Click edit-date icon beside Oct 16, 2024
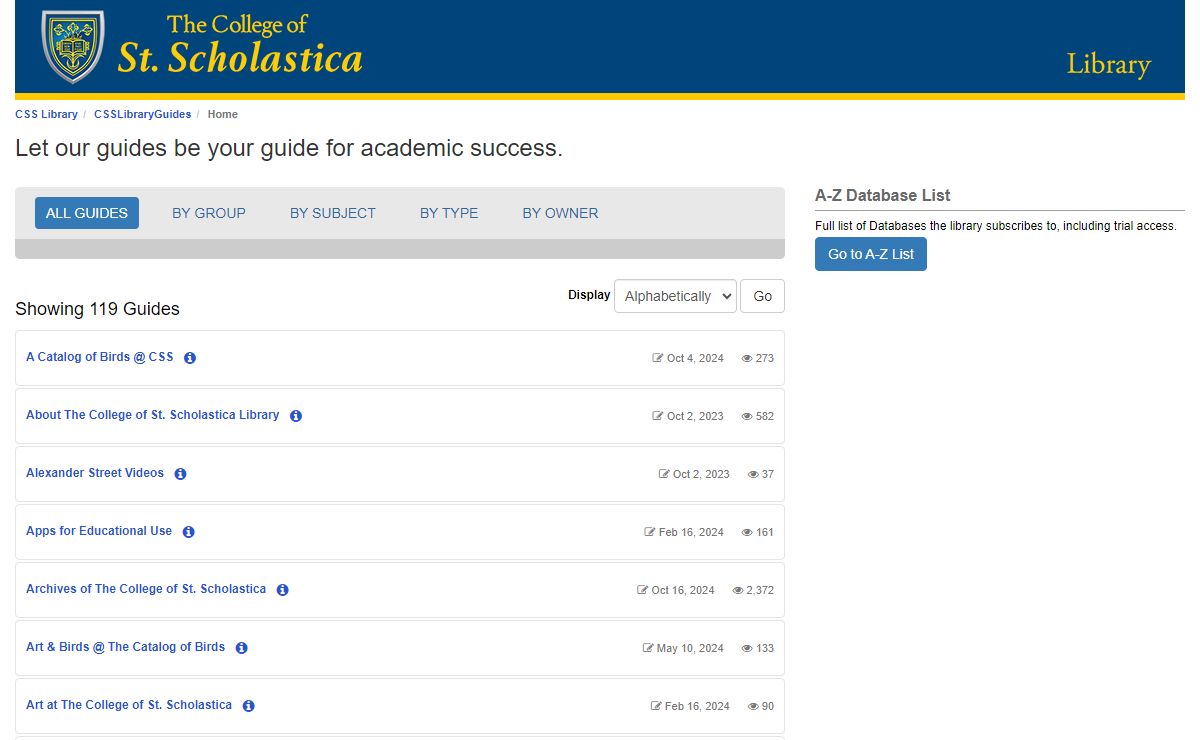1200x740 pixels. click(x=643, y=590)
